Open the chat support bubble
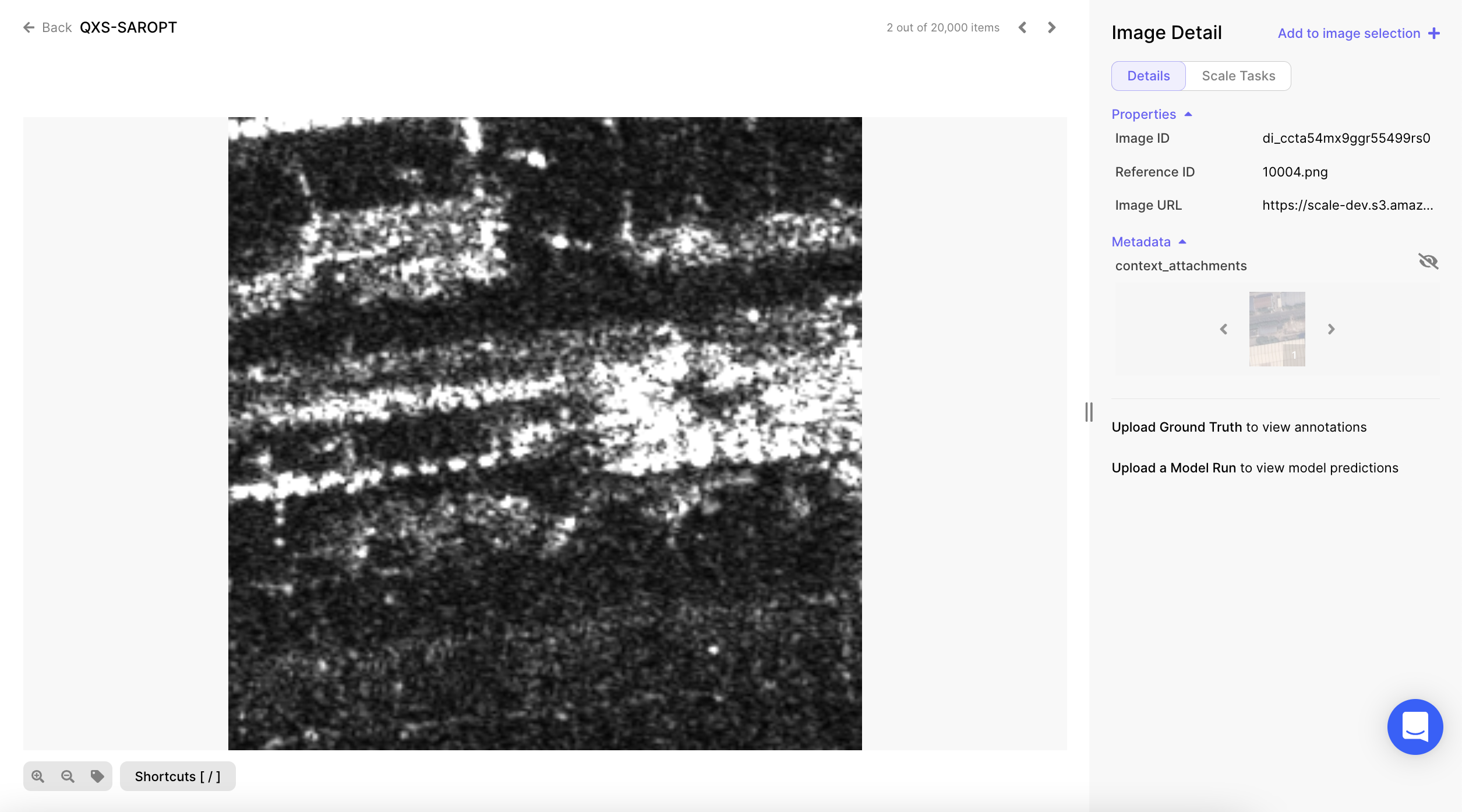This screenshot has width=1462, height=812. (x=1415, y=726)
